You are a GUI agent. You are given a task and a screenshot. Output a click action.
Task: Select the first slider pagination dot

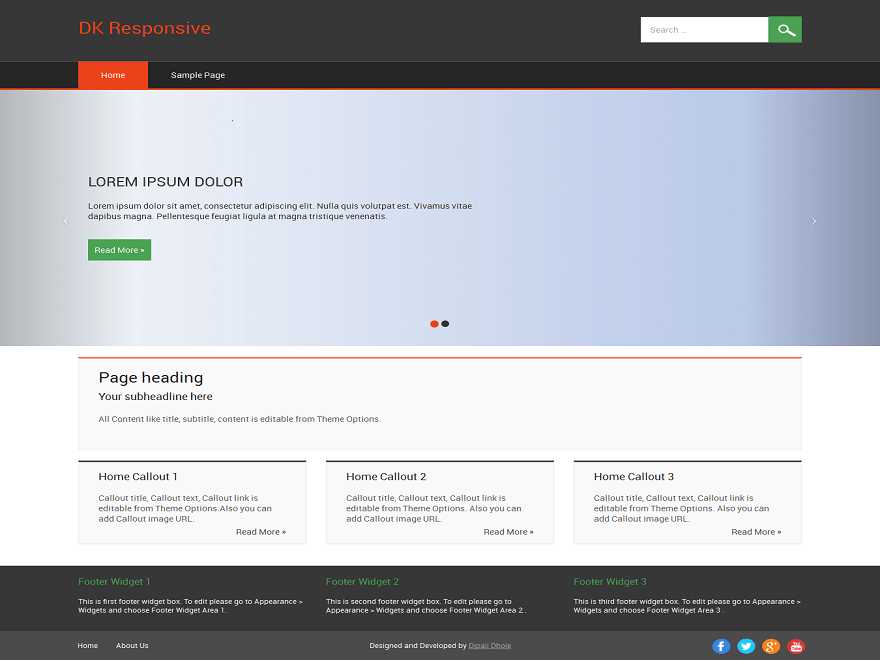tap(434, 323)
